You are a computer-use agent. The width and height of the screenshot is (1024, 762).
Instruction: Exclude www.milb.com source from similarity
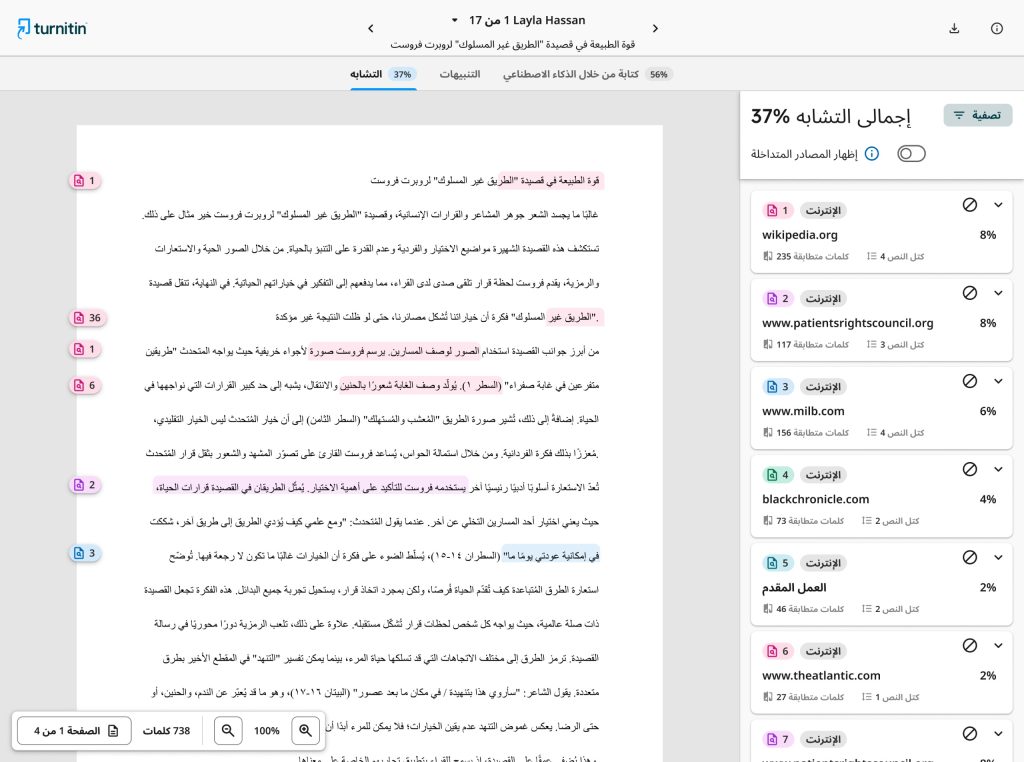coord(970,381)
